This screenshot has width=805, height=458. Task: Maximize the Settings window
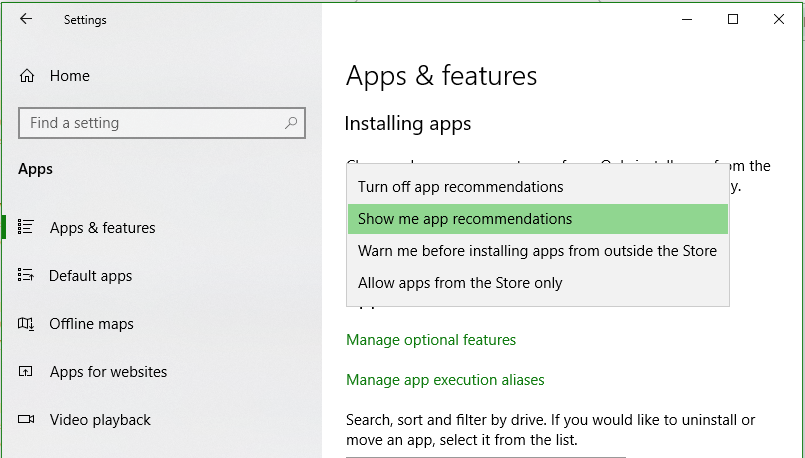coord(733,19)
